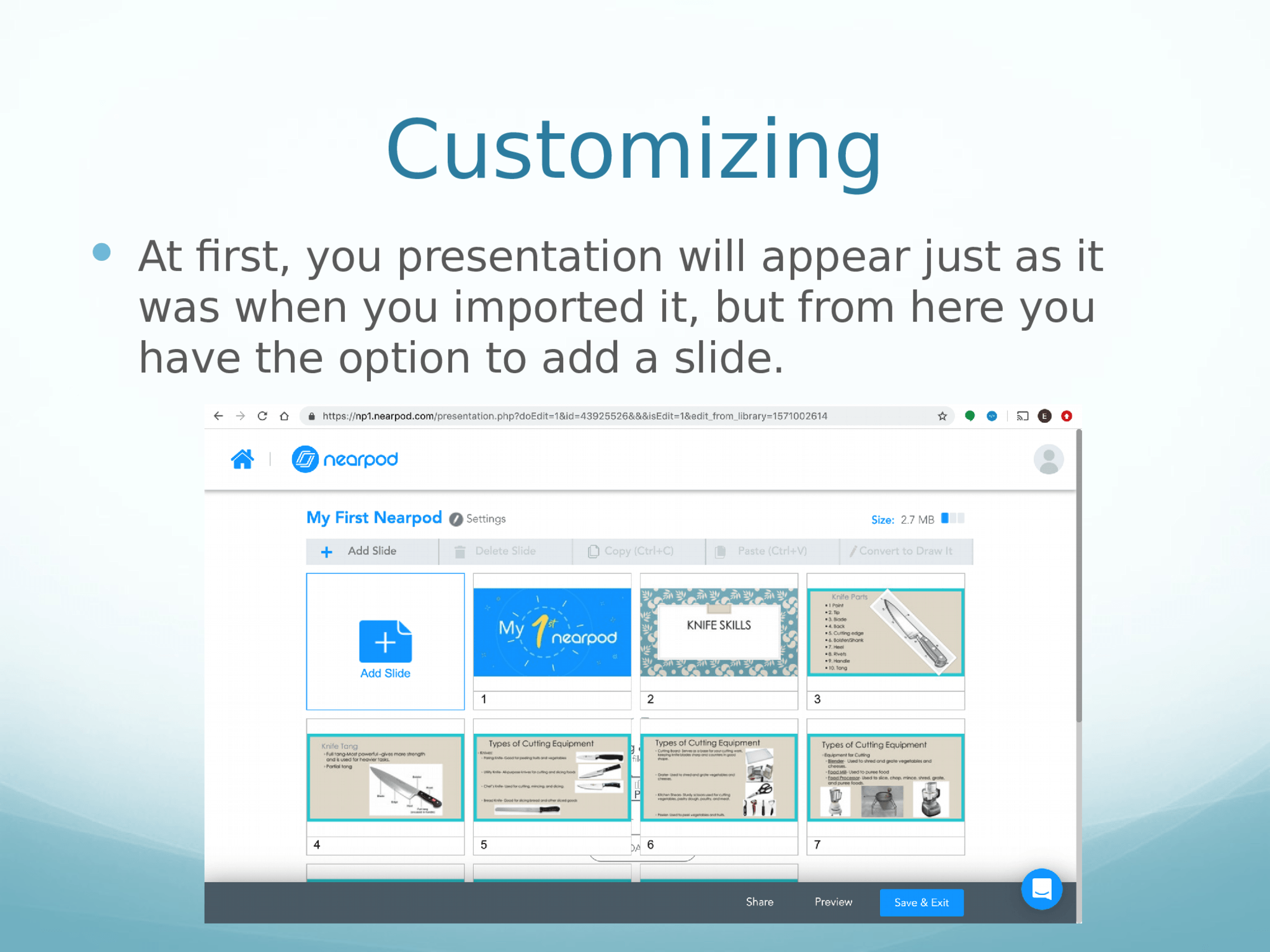Click the blue round extension icon
Viewport: 1270px width, 952px height.
[992, 416]
